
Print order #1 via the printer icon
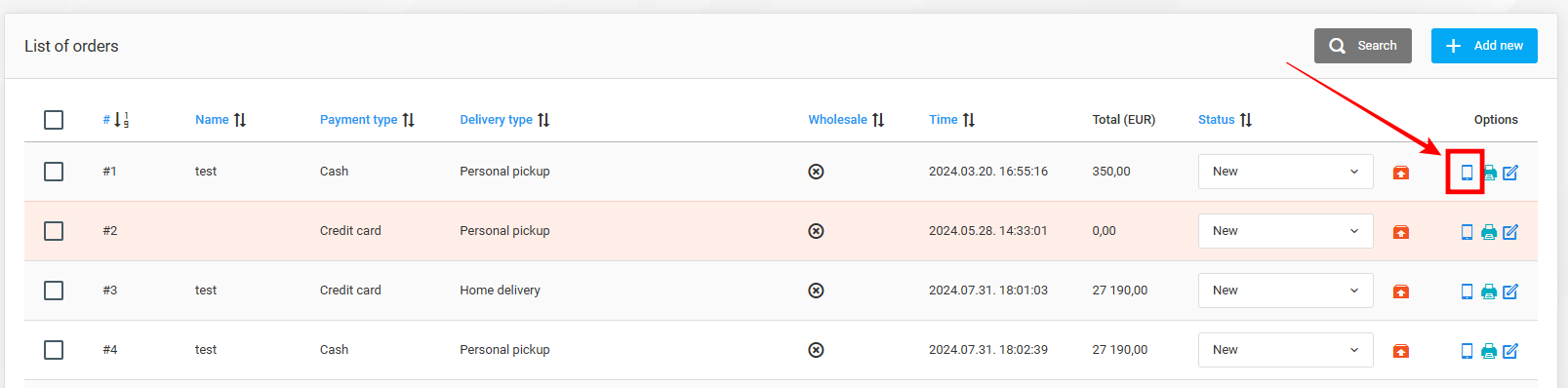point(1489,173)
